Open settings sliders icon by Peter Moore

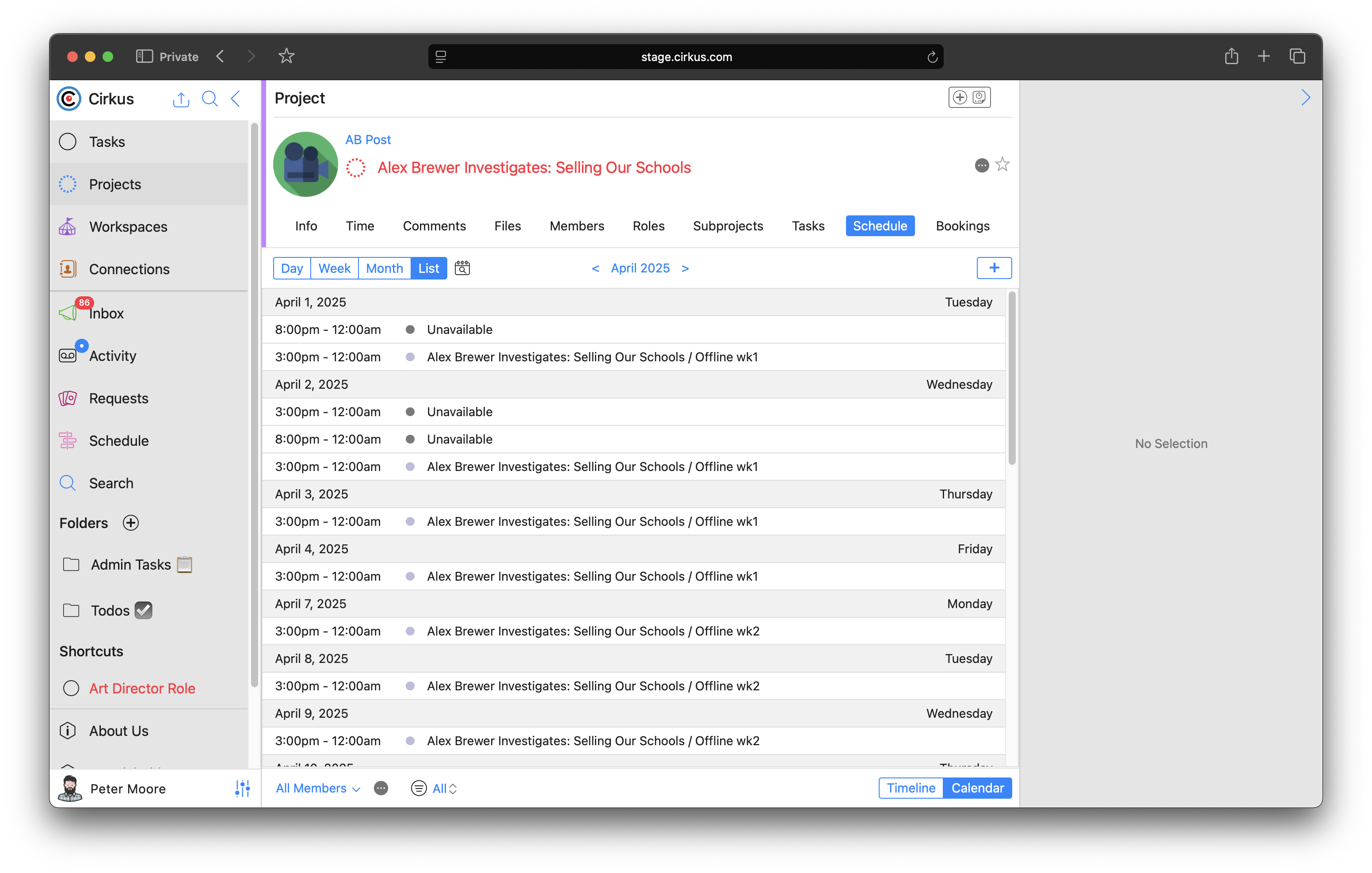tap(243, 789)
